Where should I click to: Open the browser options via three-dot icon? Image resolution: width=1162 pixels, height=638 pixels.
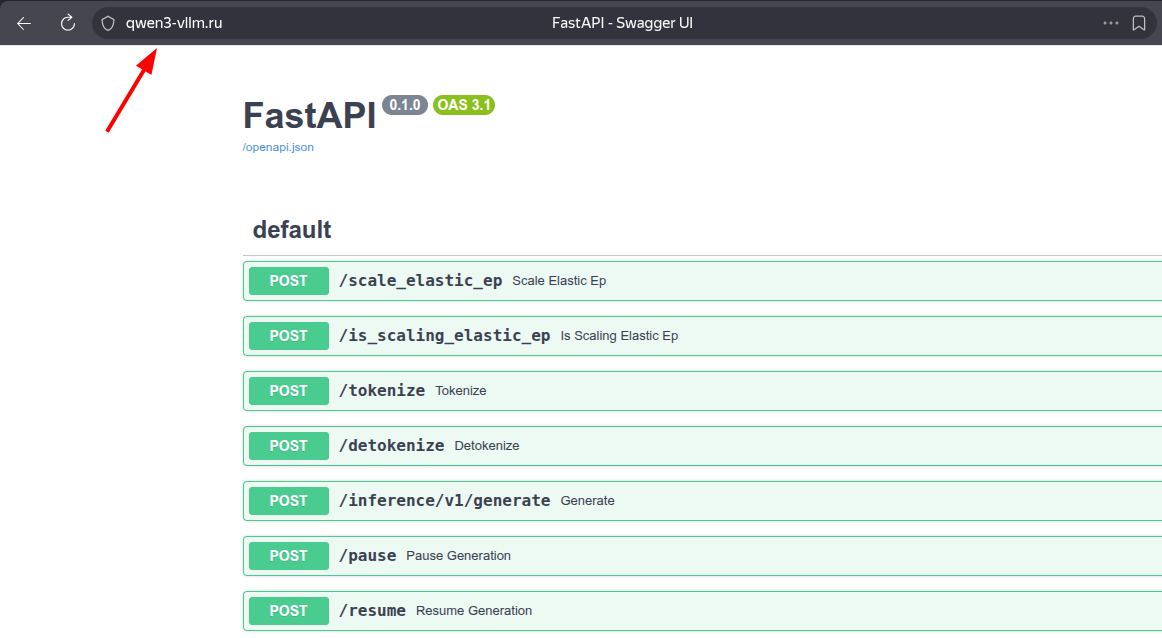click(x=1110, y=23)
